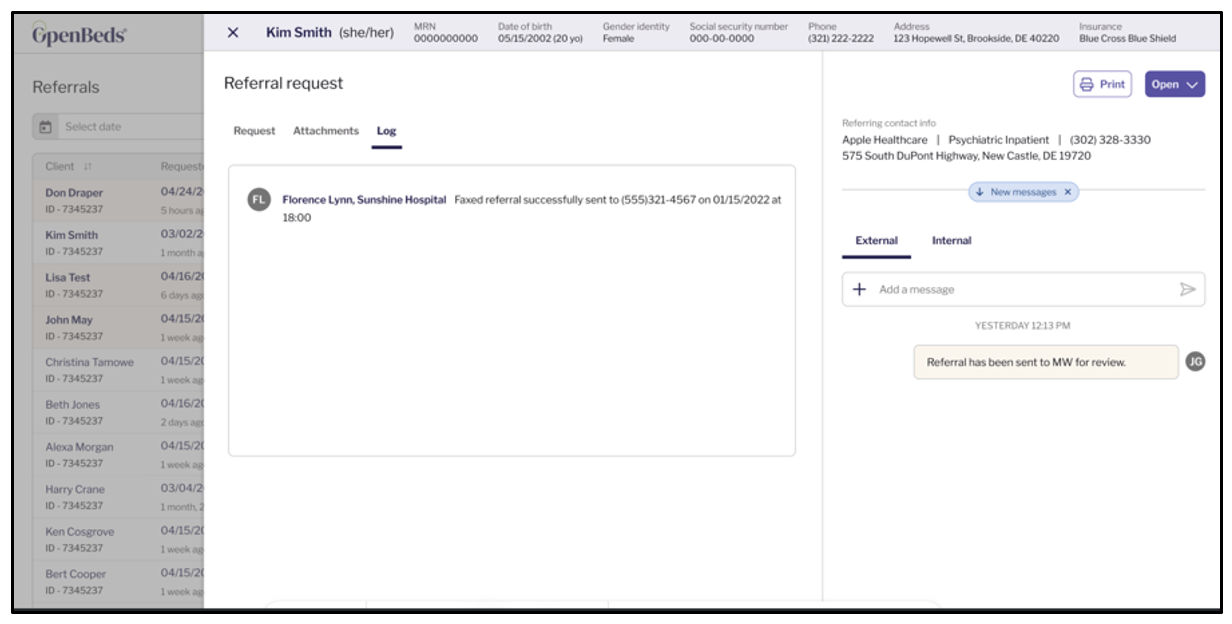Image resolution: width=1232 pixels, height=624 pixels.
Task: Switch to the Request tab
Action: [254, 131]
